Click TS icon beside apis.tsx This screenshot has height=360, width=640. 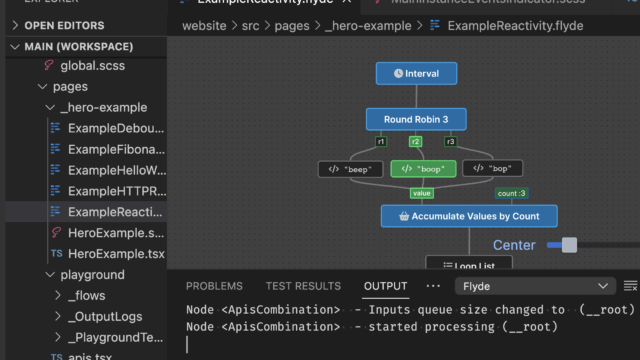point(57,357)
